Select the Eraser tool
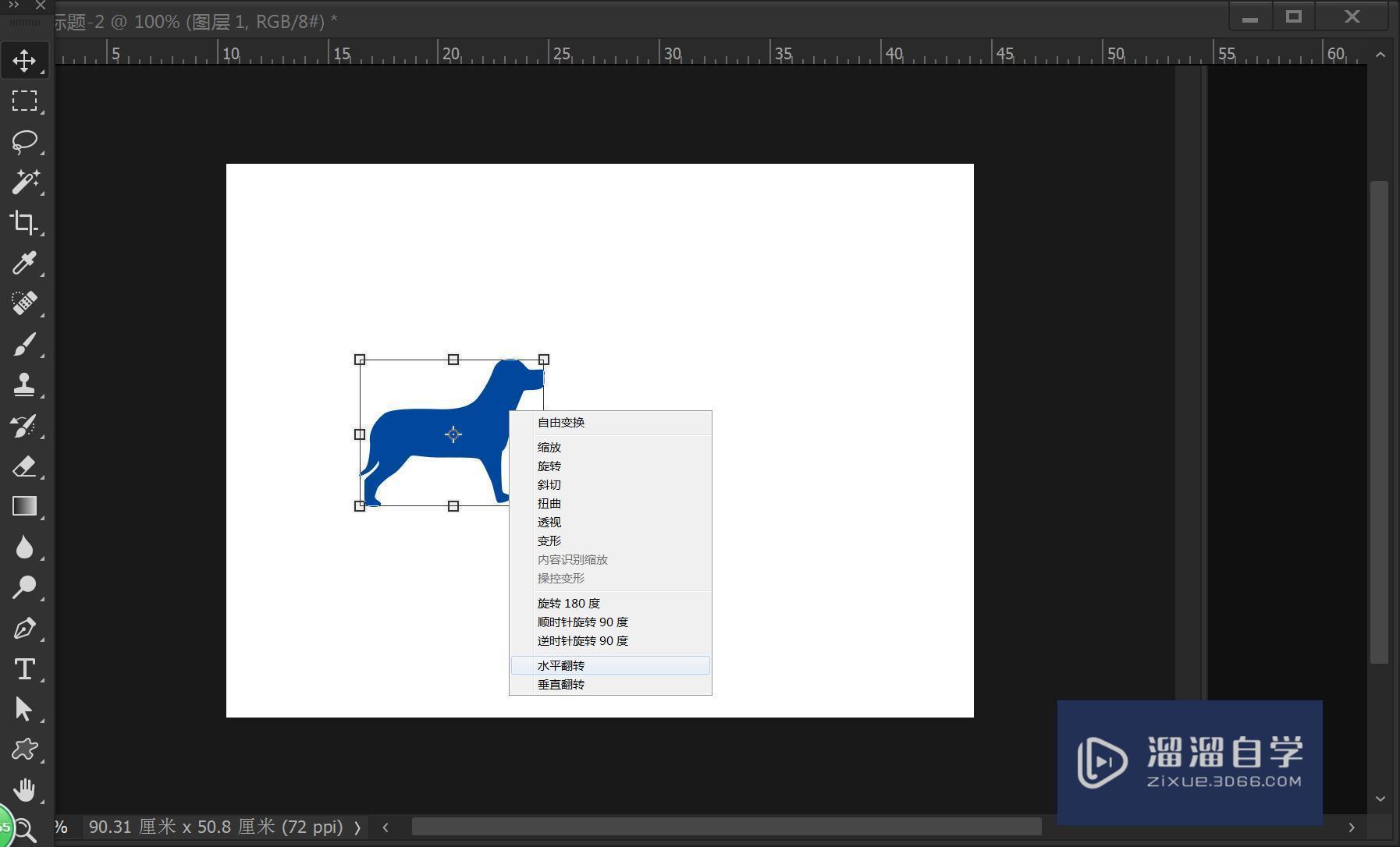 (26, 466)
